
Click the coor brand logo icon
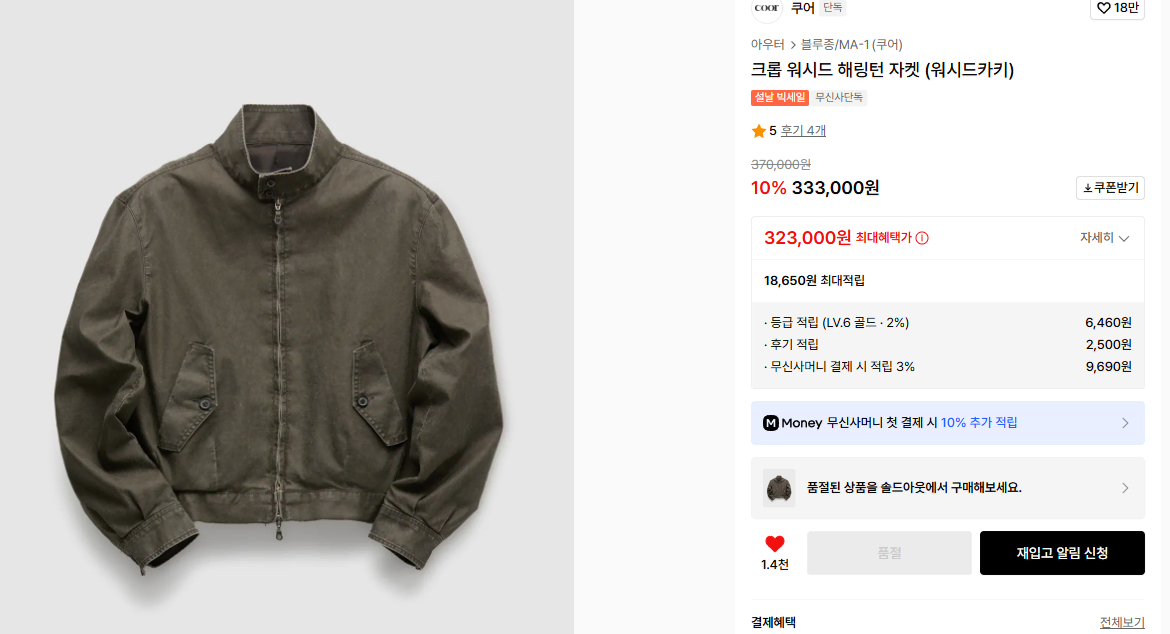(x=766, y=8)
